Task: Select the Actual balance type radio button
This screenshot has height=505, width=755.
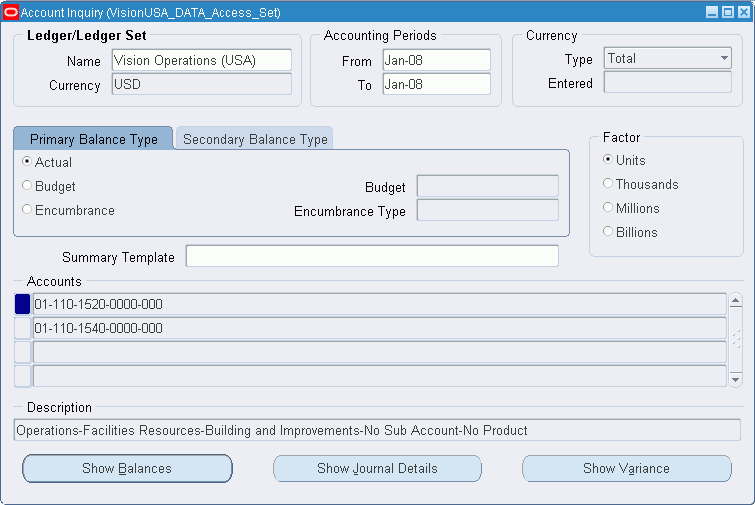Action: [x=27, y=161]
